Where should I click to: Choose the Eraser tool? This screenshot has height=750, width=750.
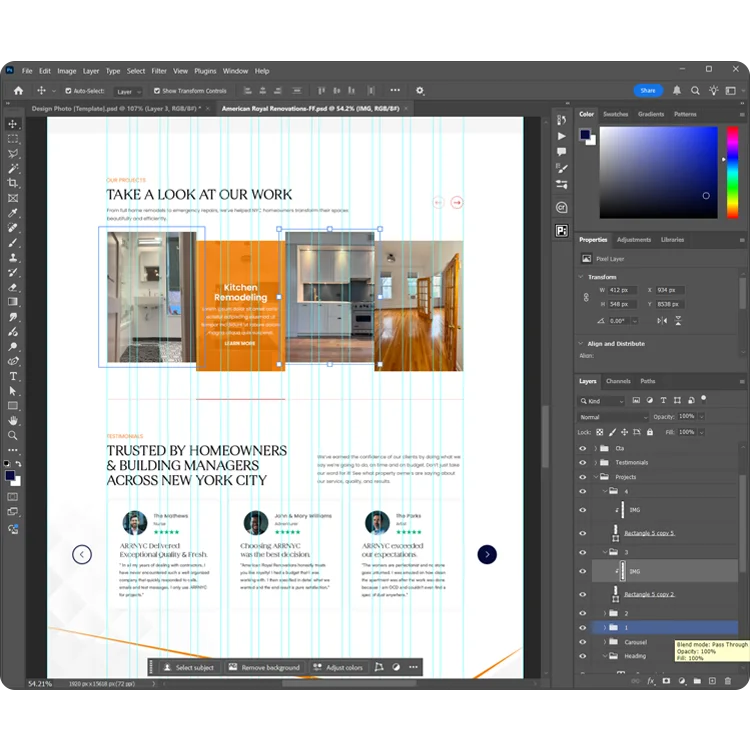tap(13, 287)
